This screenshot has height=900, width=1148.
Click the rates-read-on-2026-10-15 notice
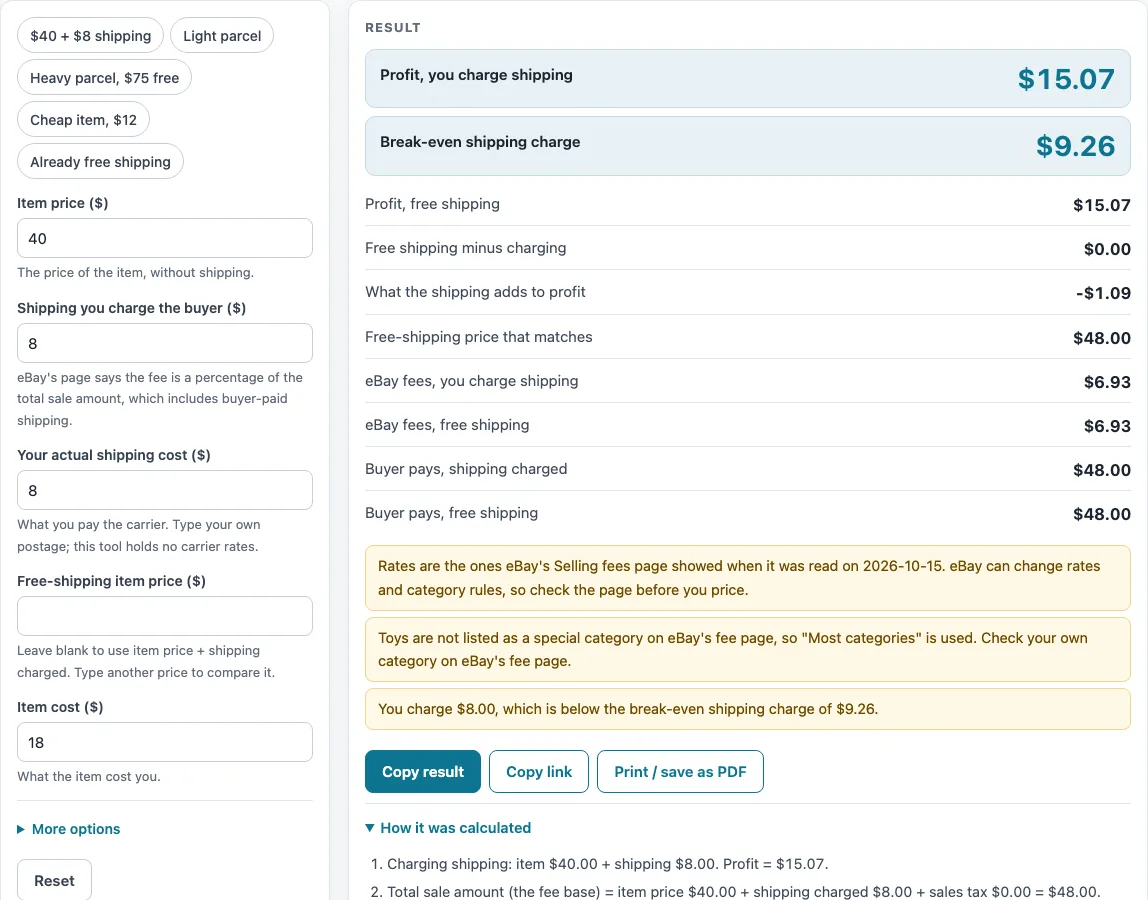click(x=748, y=578)
